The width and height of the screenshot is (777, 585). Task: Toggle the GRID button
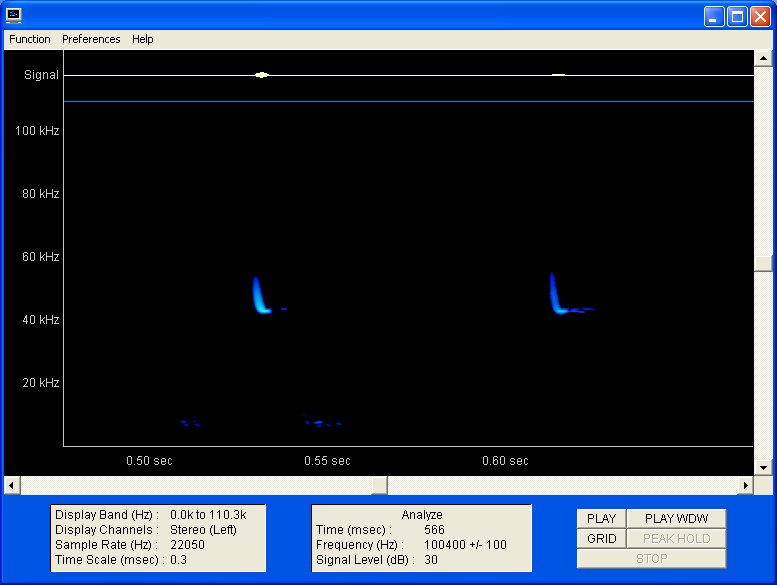pyautogui.click(x=601, y=538)
